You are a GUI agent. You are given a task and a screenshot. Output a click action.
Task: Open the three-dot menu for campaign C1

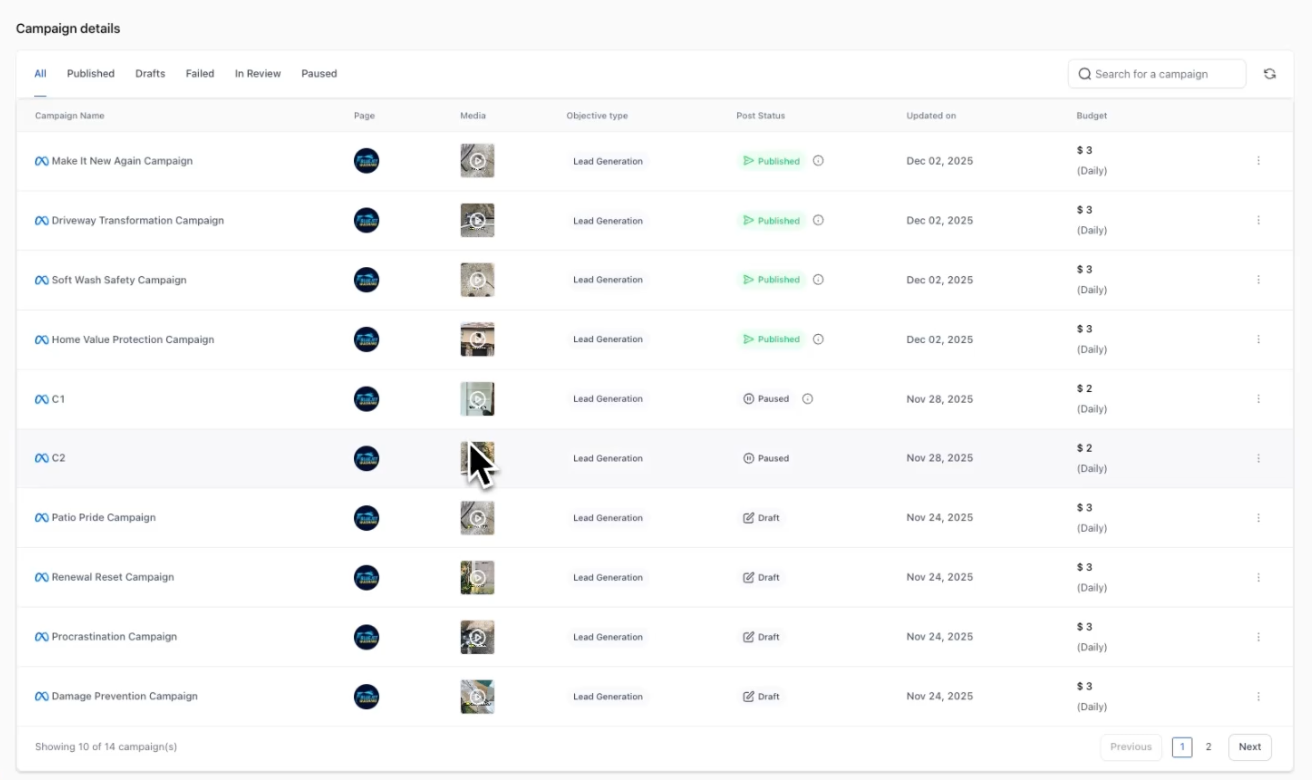tap(1258, 399)
